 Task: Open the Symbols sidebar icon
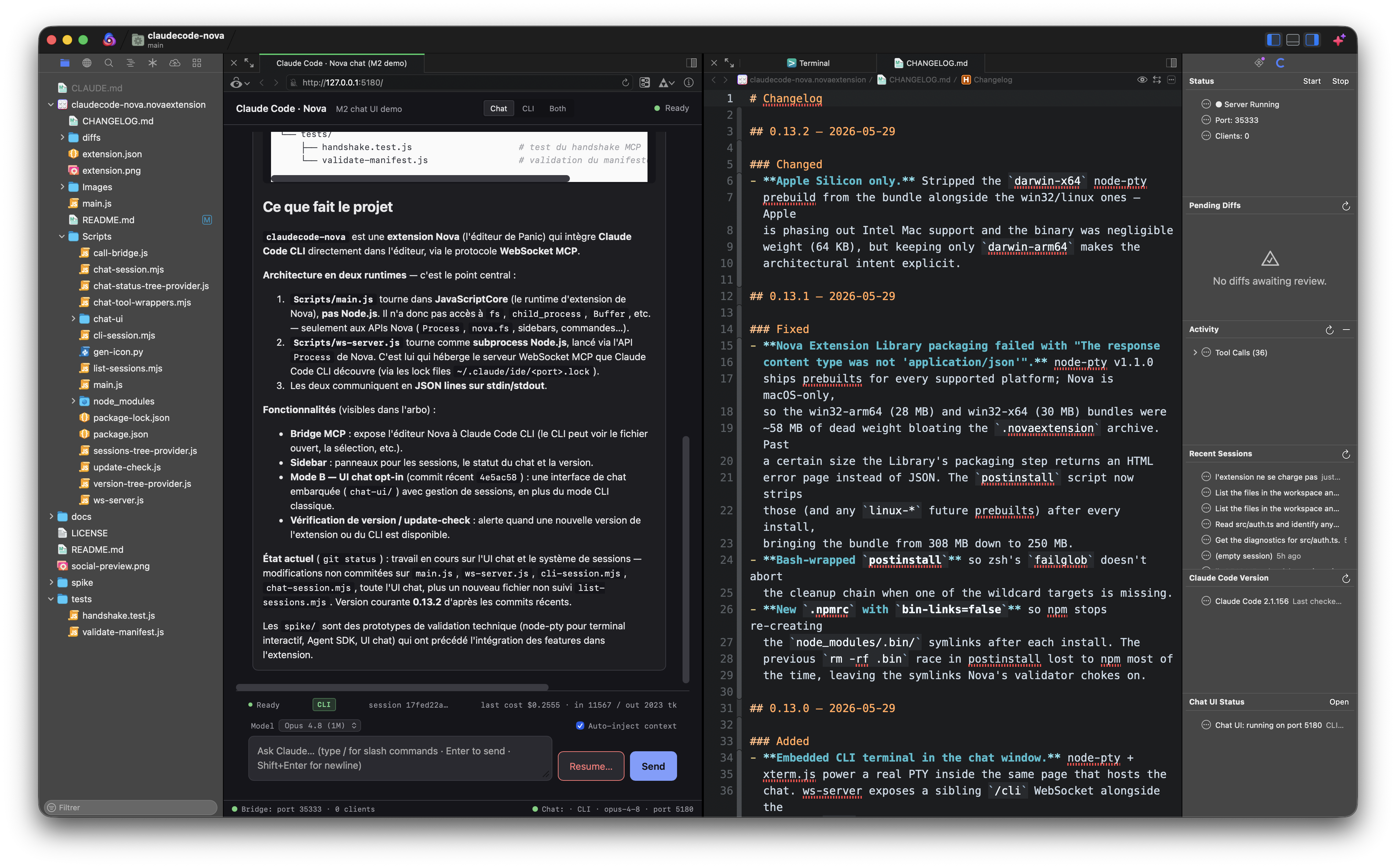point(130,63)
